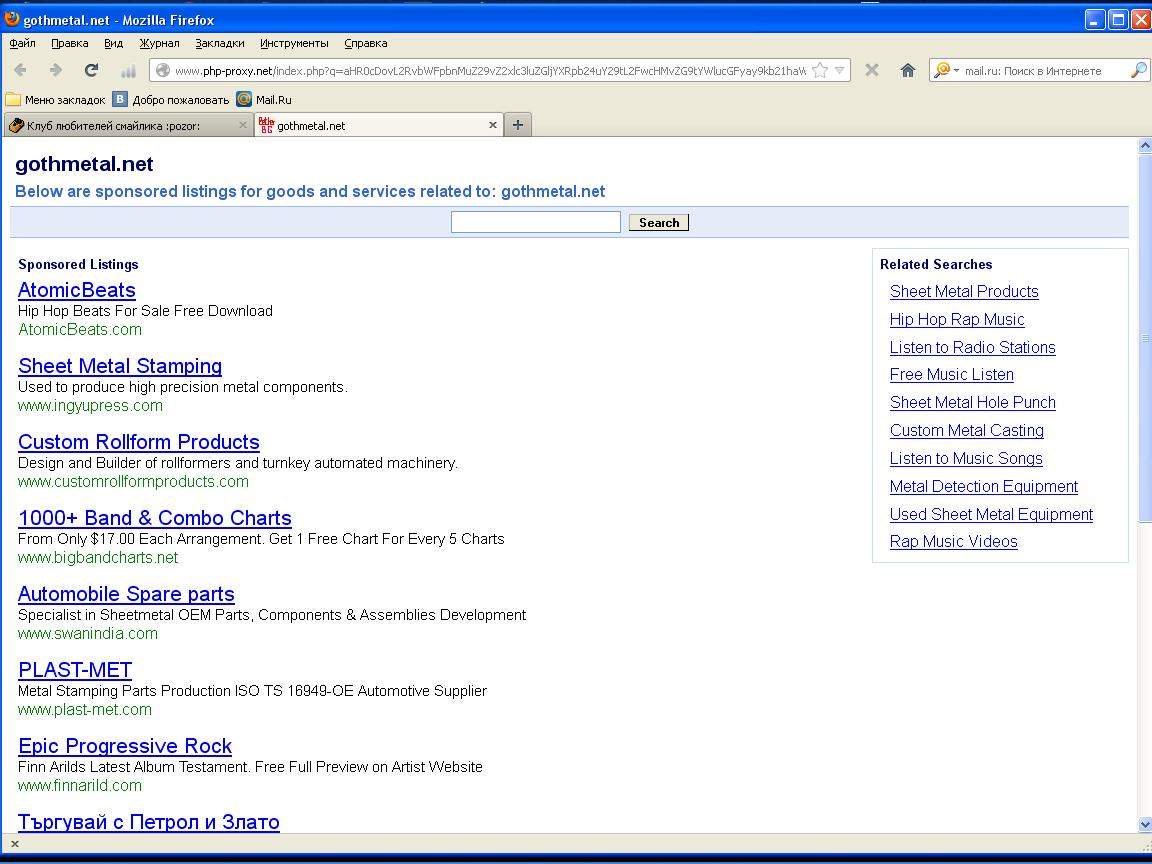Click the AtomicBeats.com green URL
Image resolution: width=1152 pixels, height=864 pixels.
coord(79,330)
